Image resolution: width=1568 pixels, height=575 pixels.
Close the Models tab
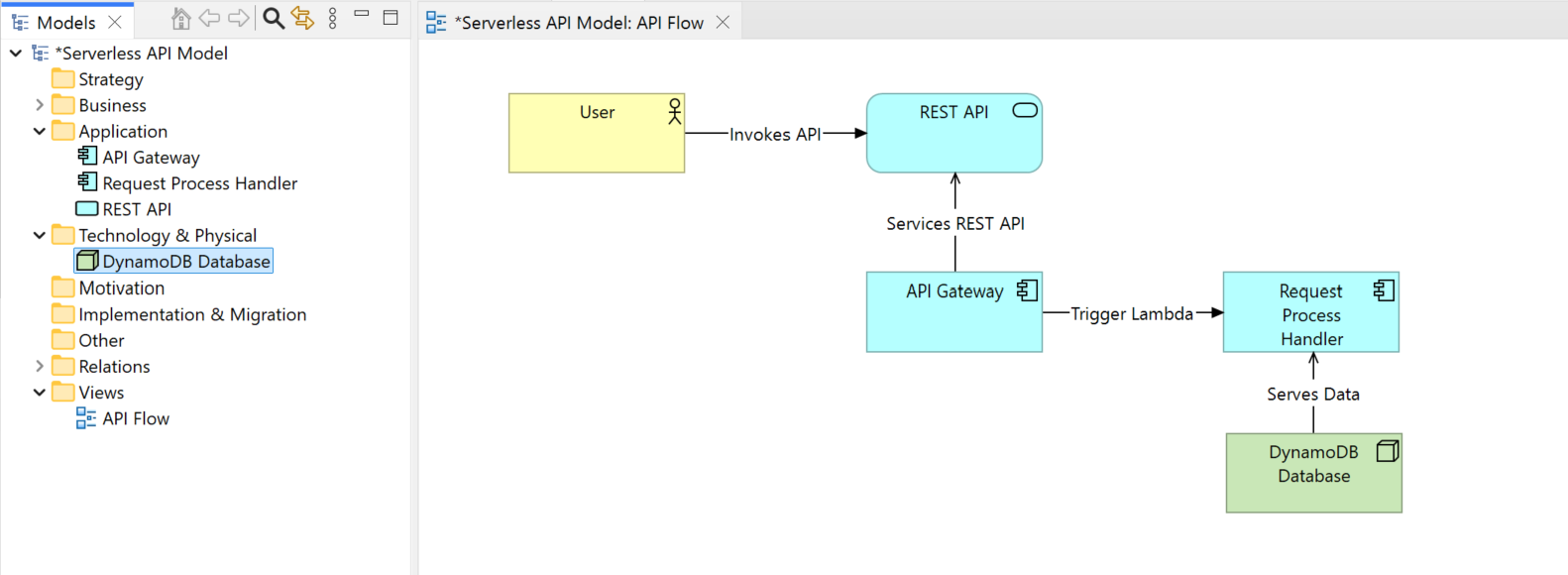[x=115, y=22]
